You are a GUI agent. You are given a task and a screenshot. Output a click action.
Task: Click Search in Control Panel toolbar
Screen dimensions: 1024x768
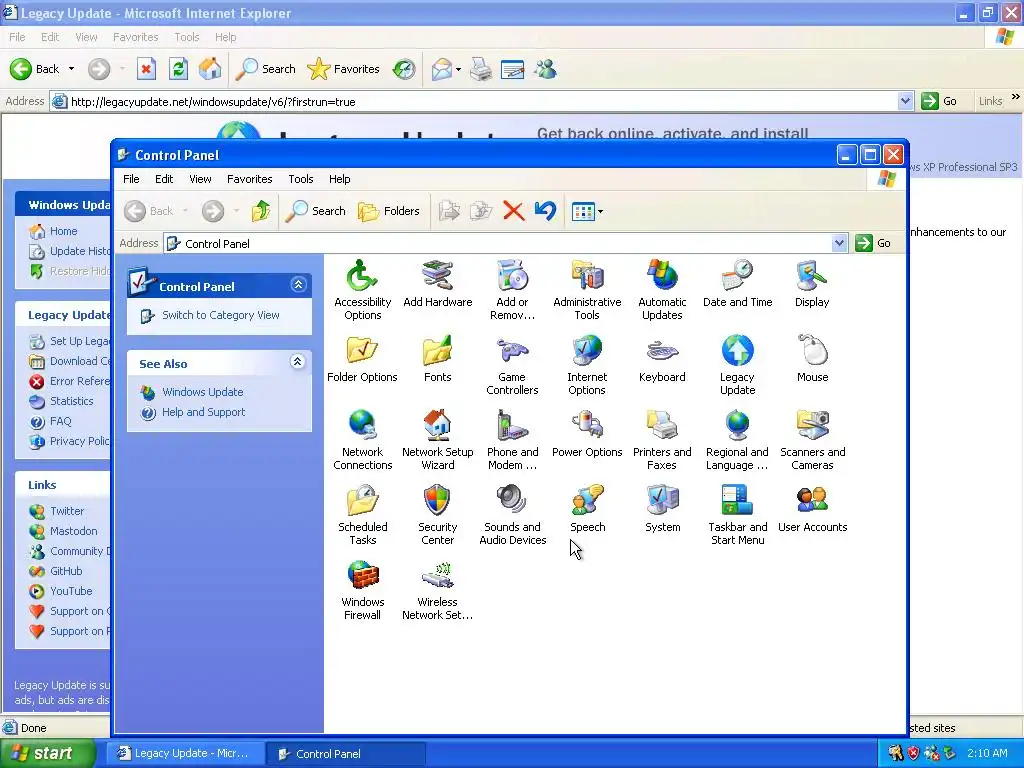[315, 211]
